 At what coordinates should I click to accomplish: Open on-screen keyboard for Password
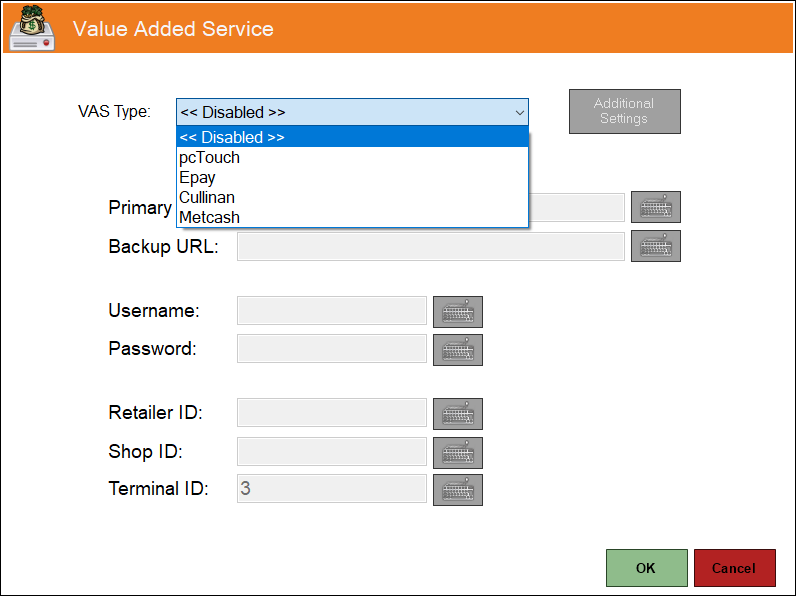tap(457, 350)
